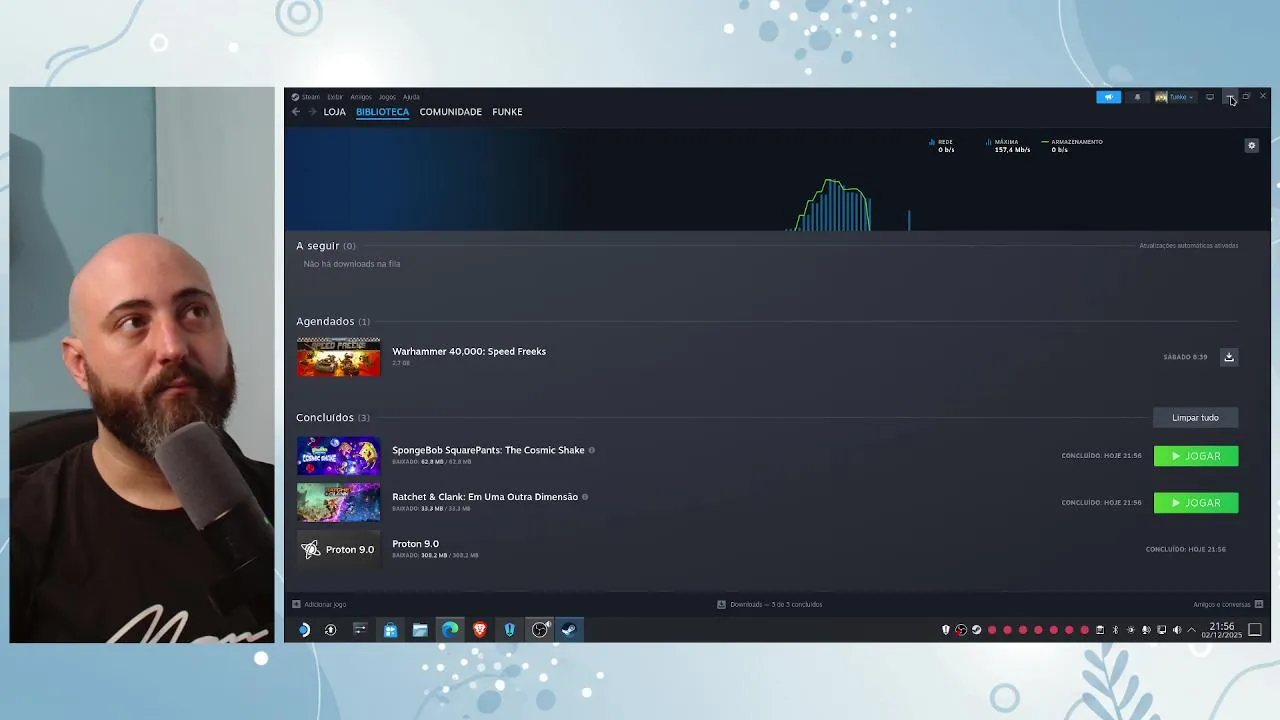
Task: Expand hidden system tray icons arrow
Action: click(x=1192, y=630)
